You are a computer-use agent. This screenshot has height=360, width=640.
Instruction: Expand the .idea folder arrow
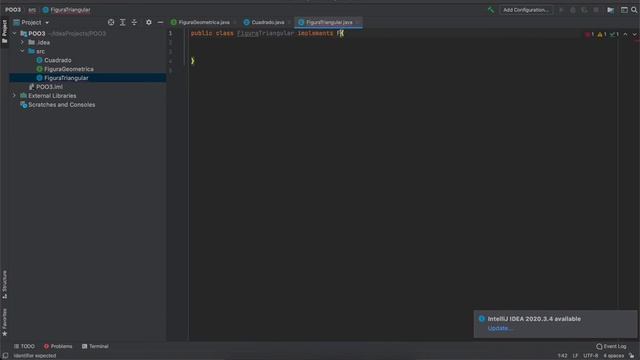point(22,42)
